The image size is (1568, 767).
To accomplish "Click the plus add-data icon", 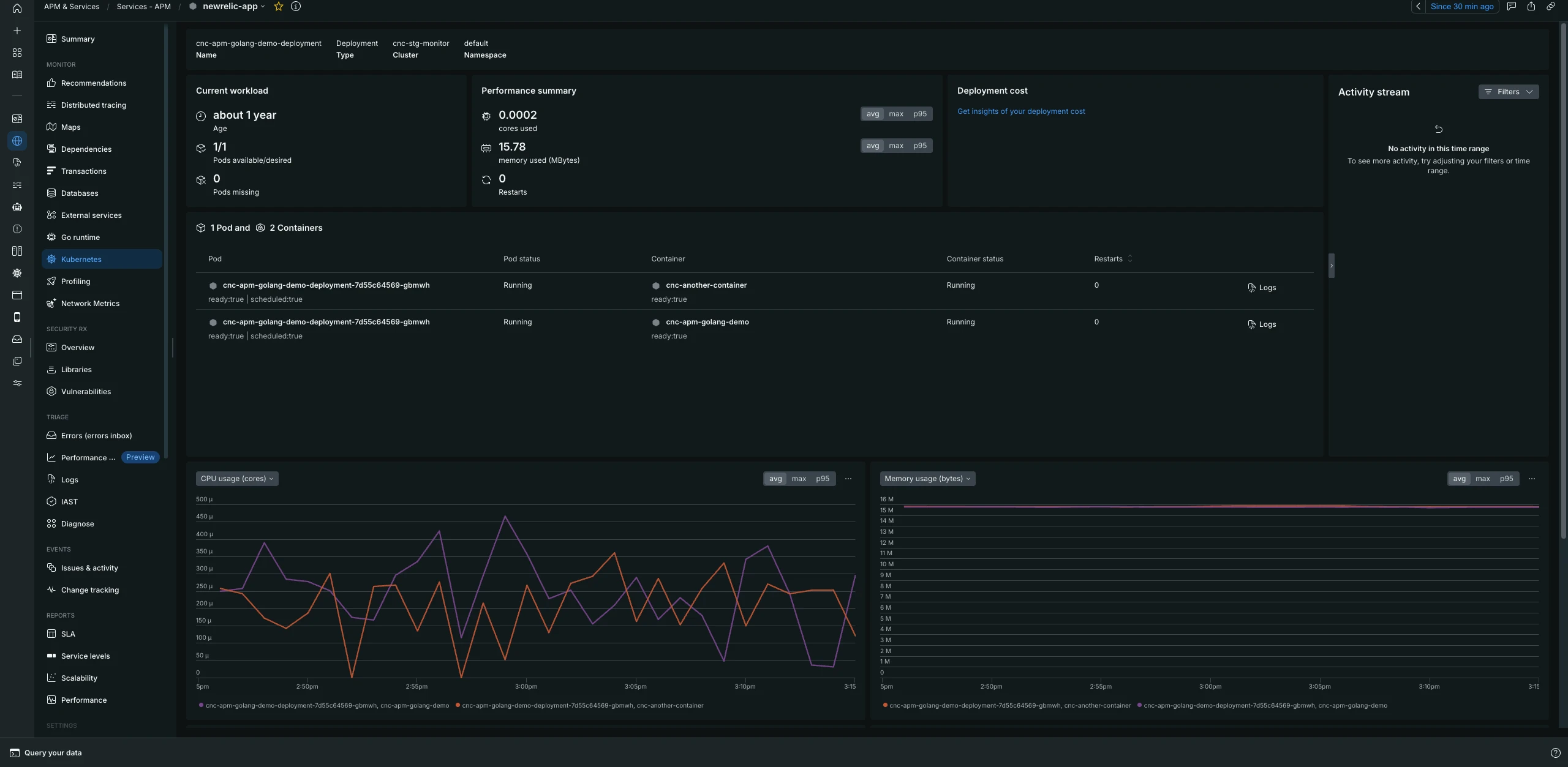I will click(x=17, y=31).
